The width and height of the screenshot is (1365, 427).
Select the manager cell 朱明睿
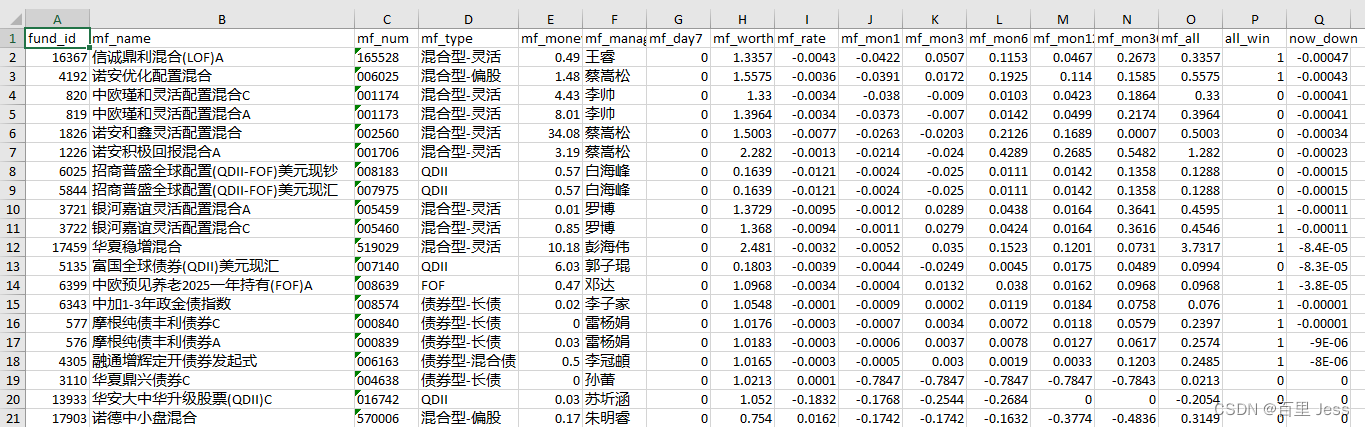point(614,417)
